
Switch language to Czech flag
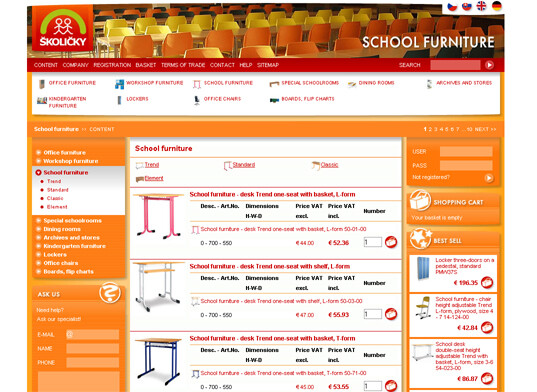point(452,7)
